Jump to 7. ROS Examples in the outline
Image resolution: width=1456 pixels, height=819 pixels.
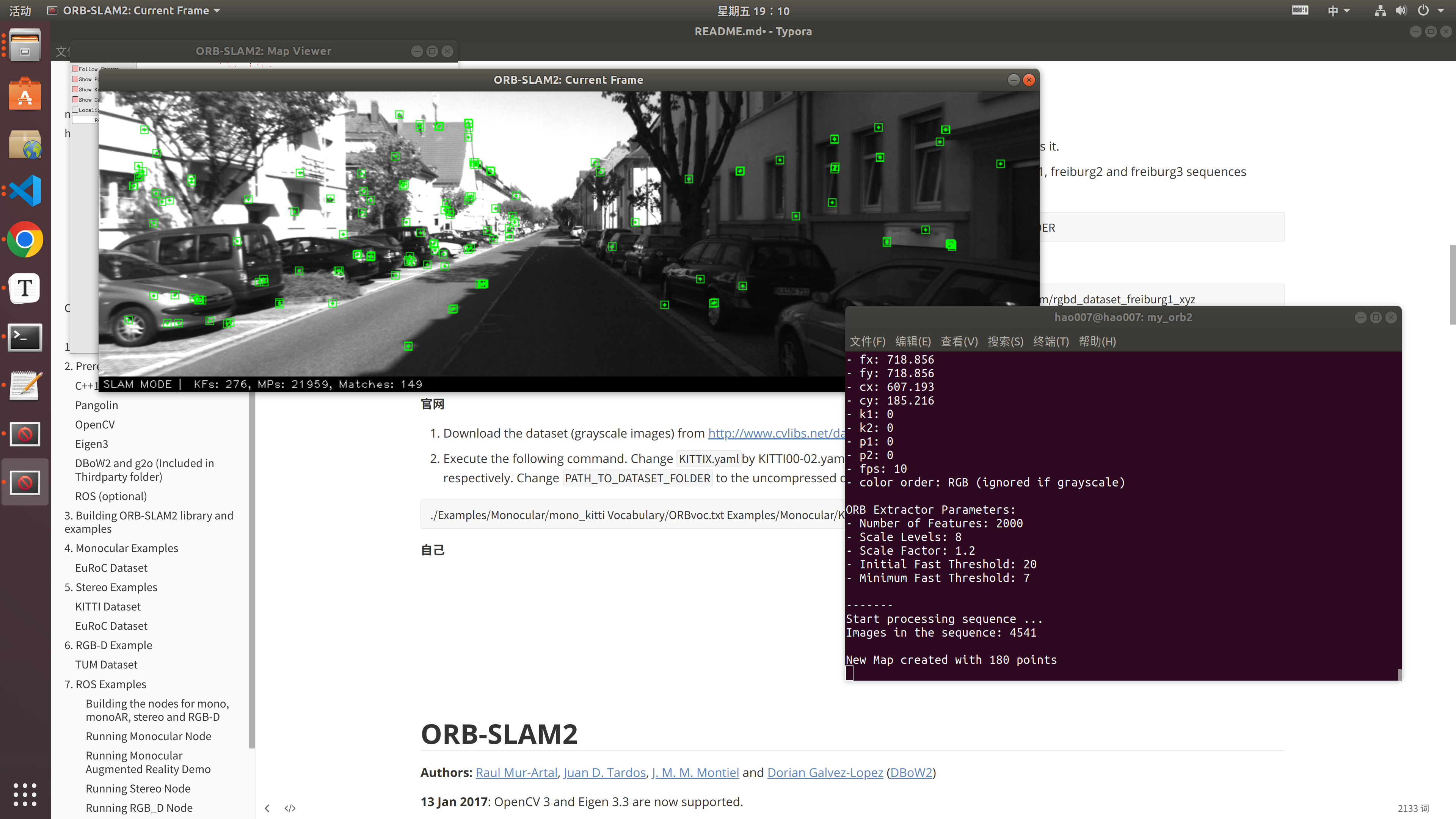(105, 684)
